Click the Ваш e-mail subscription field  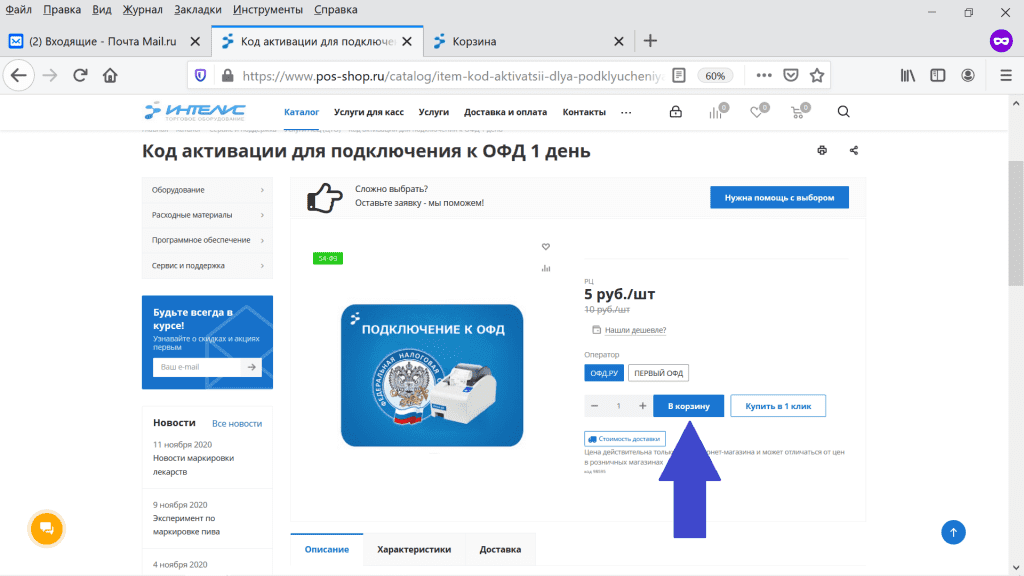click(x=196, y=367)
